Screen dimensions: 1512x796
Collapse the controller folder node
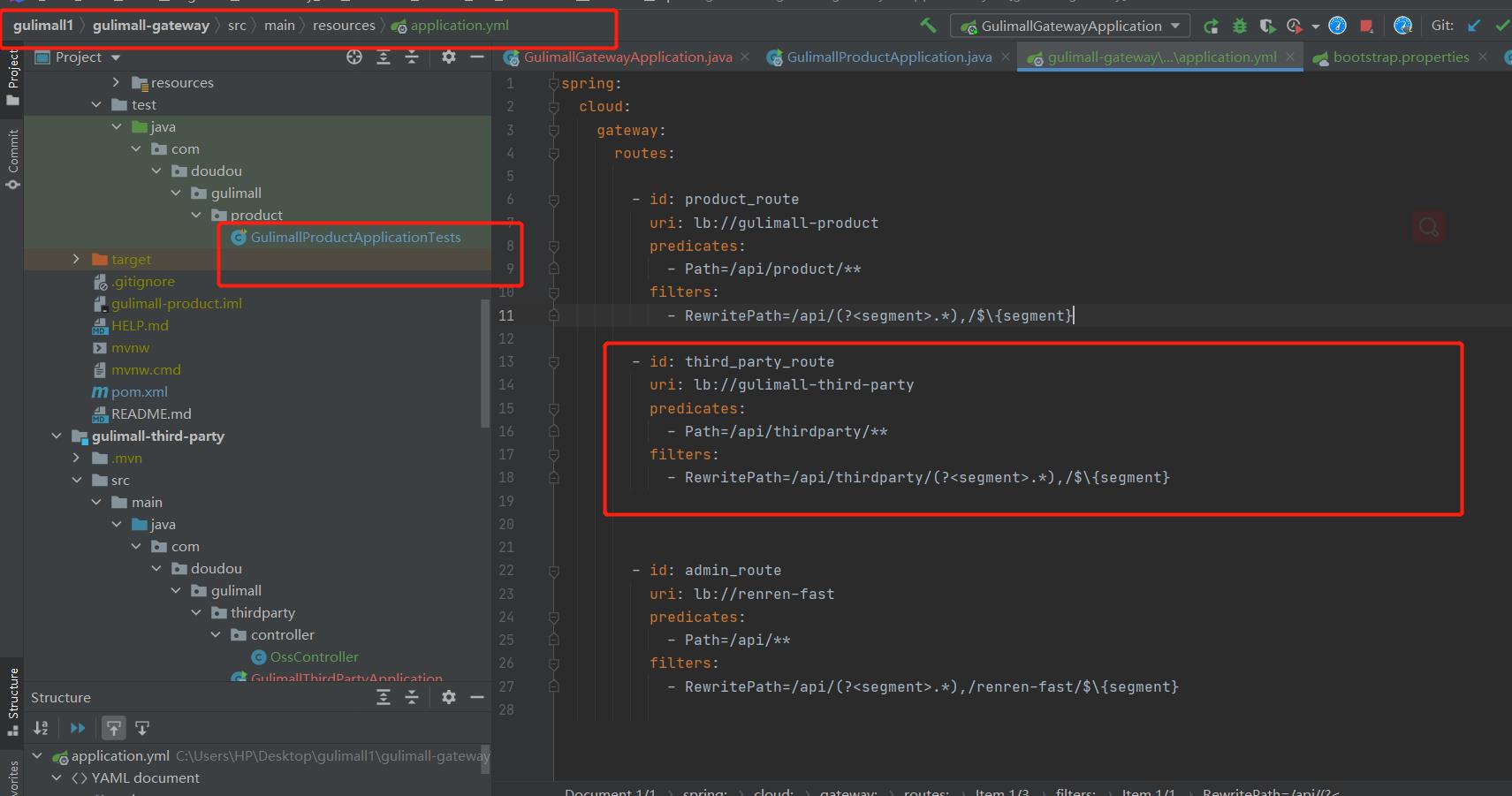coord(216,634)
